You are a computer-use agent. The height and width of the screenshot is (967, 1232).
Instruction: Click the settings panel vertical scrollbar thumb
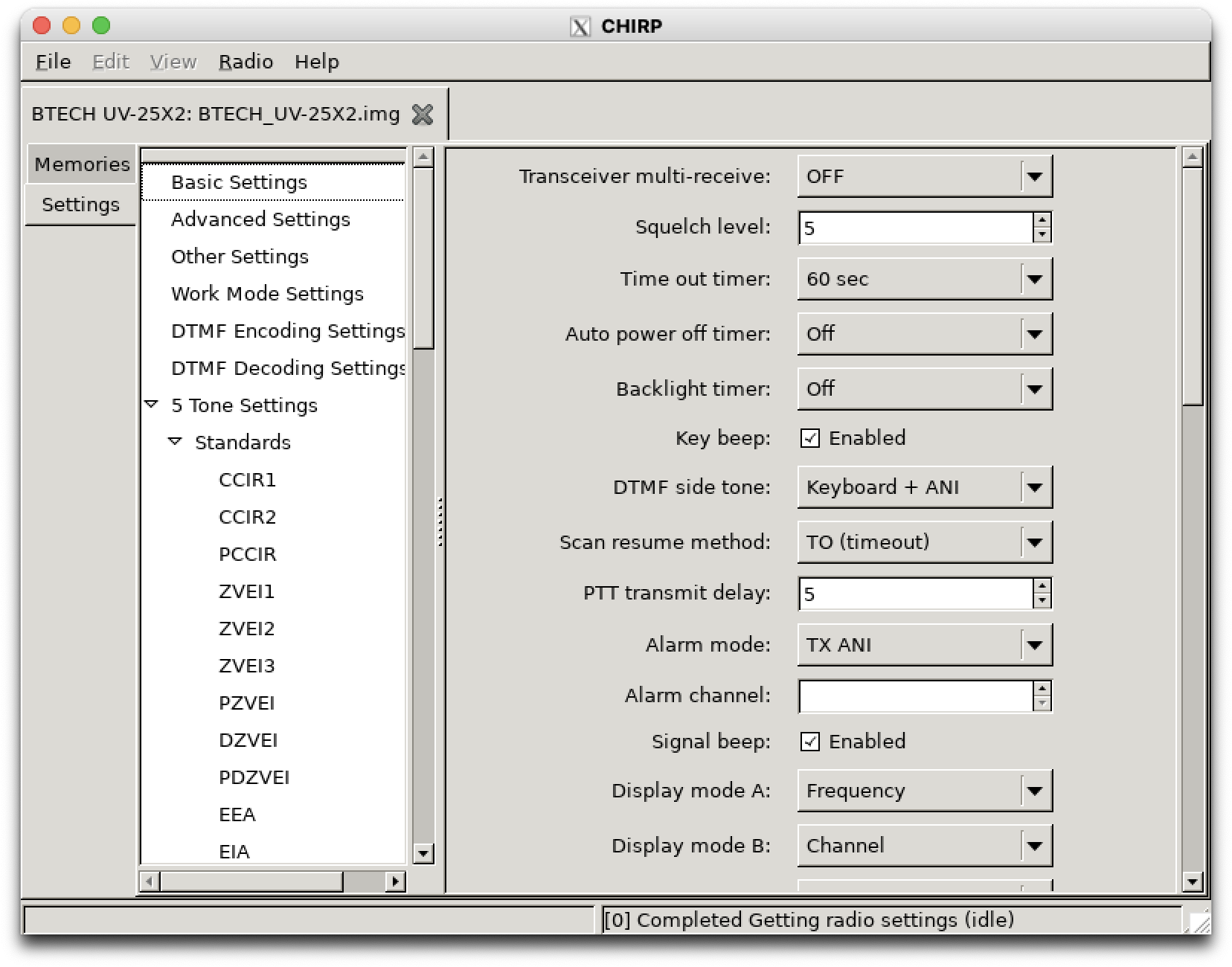click(x=1193, y=286)
